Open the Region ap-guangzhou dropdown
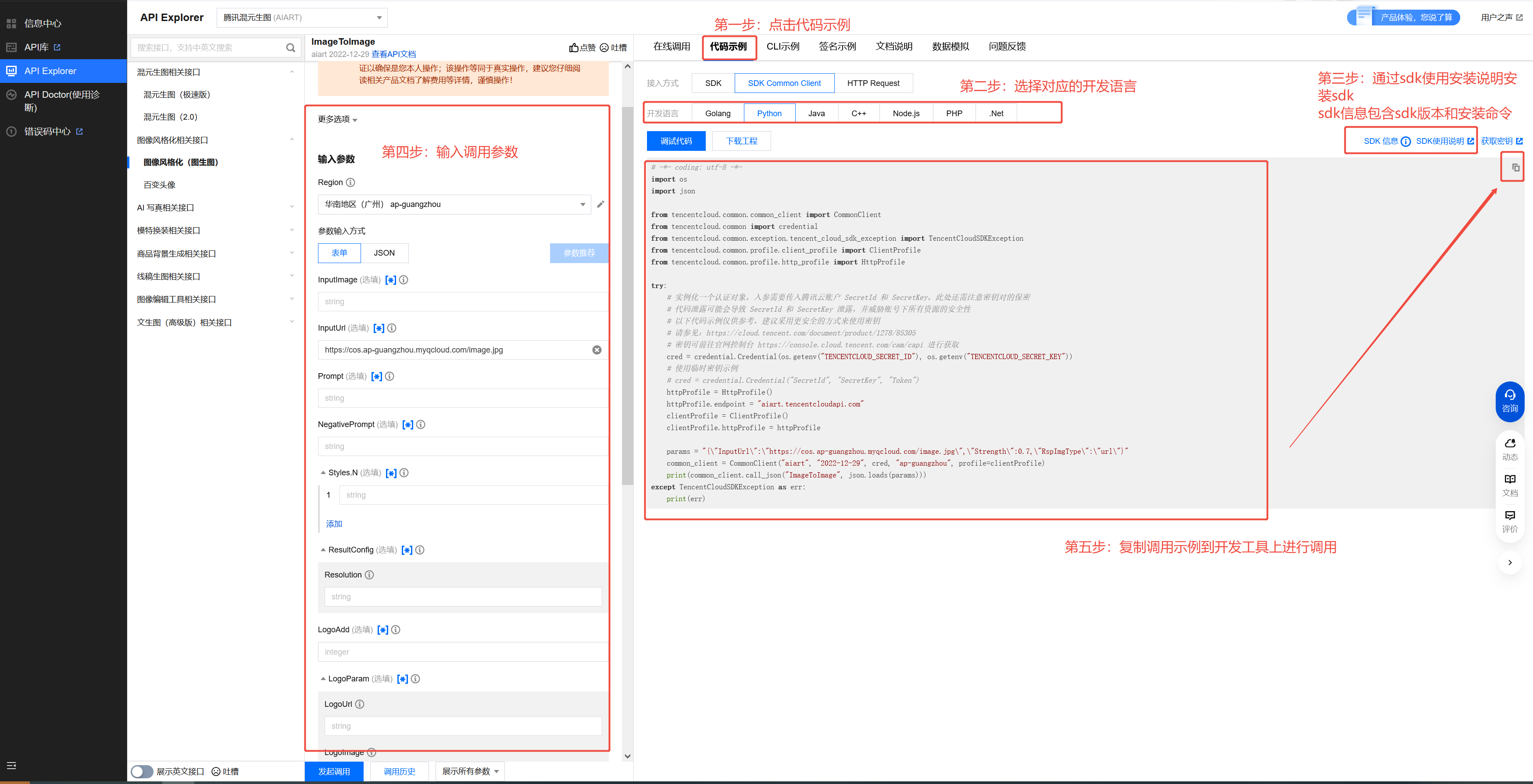 click(455, 204)
